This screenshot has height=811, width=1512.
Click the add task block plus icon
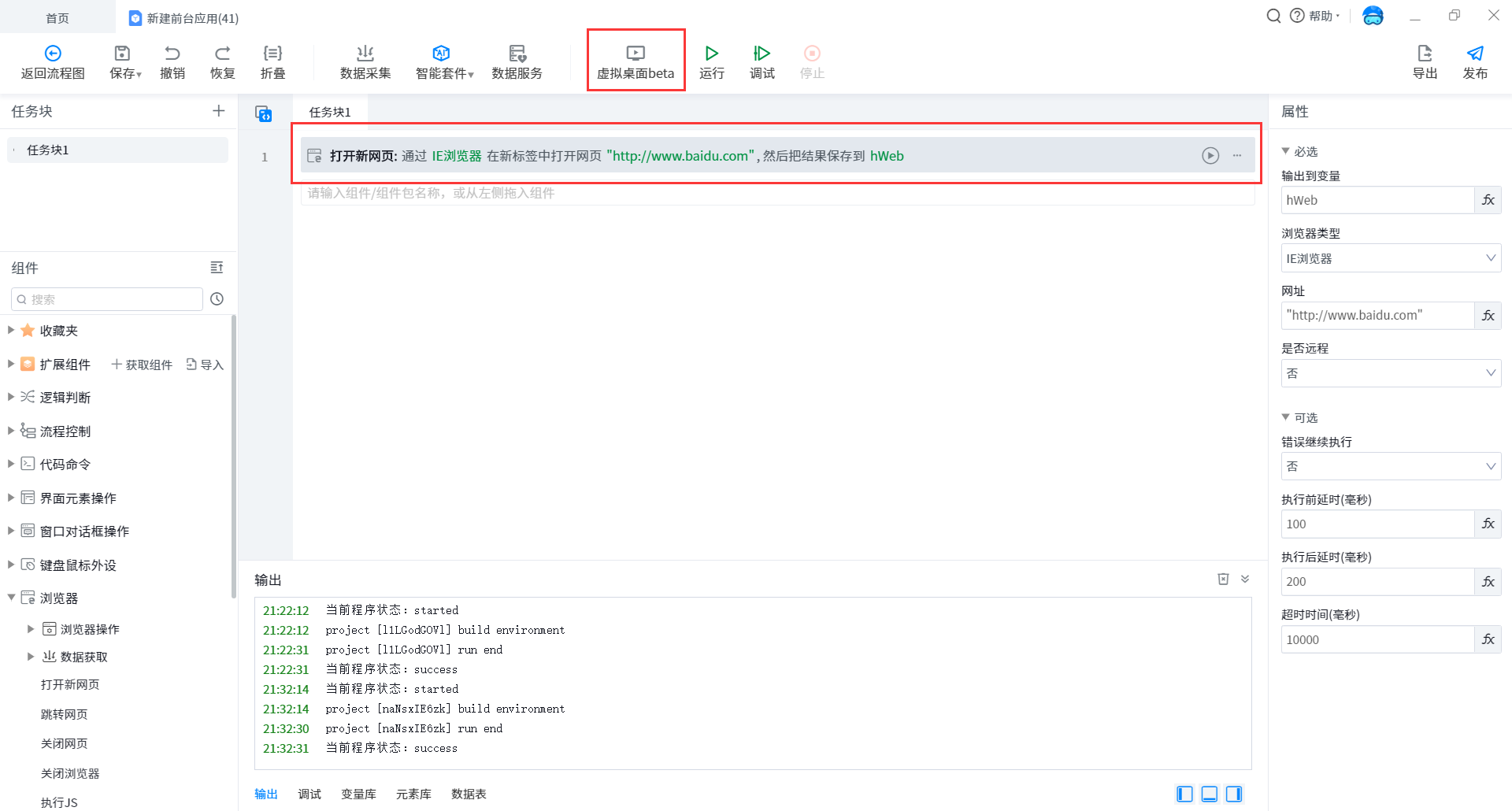point(219,111)
